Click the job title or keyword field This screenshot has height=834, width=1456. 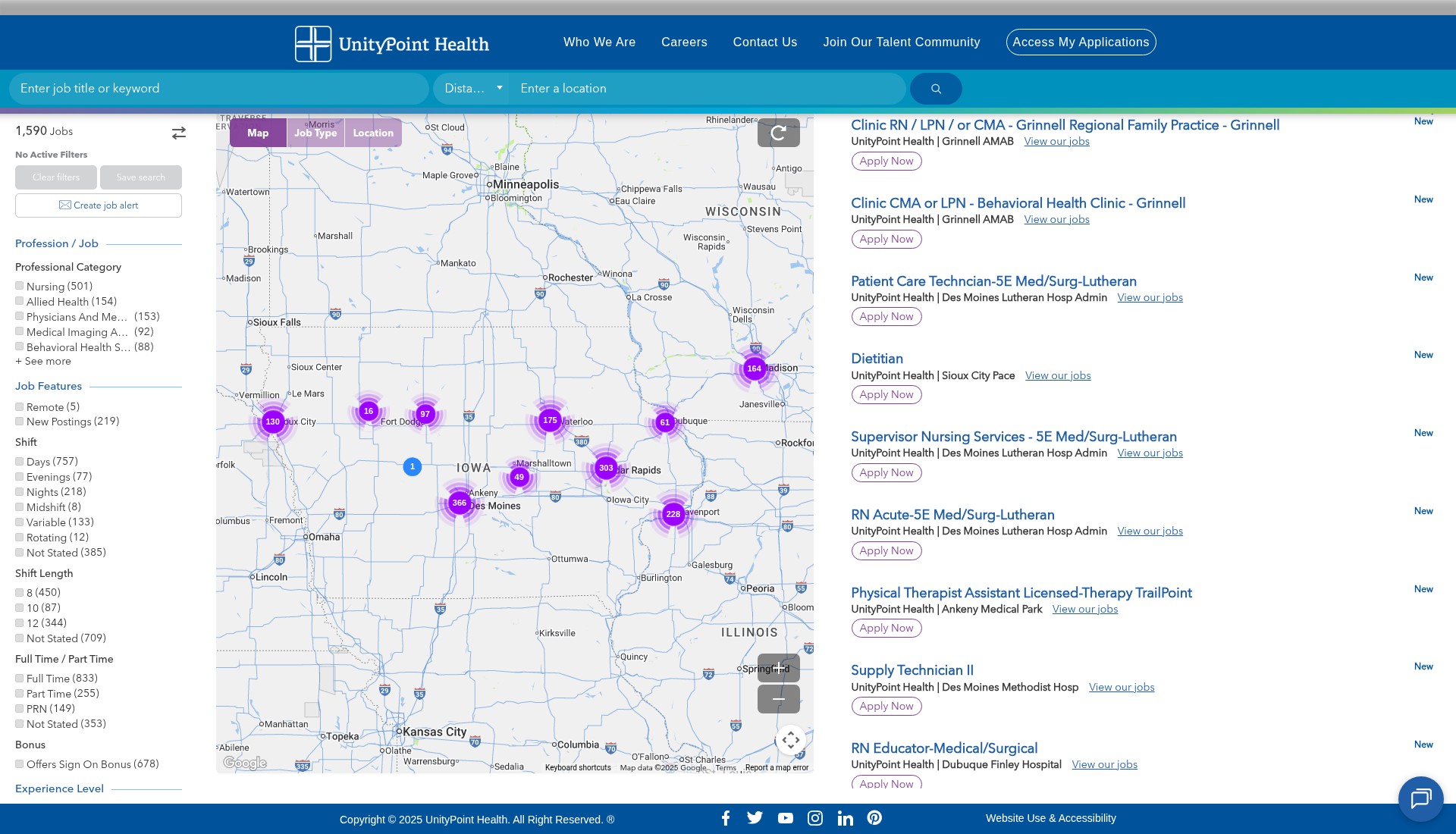[219, 89]
